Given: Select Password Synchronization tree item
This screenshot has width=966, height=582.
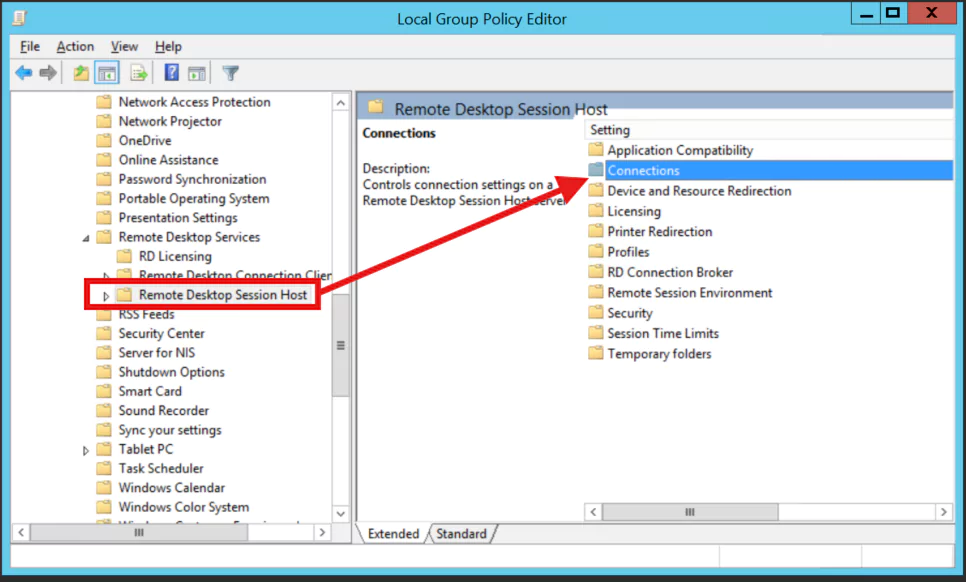Looking at the screenshot, I should point(192,179).
